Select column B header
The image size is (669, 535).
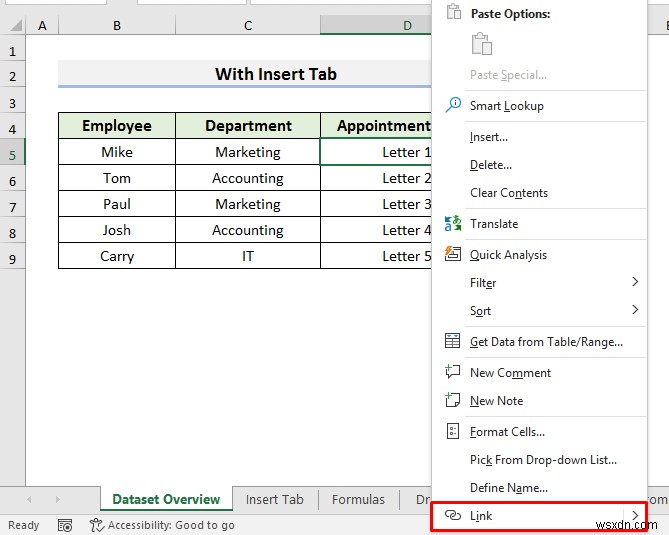pos(117,26)
